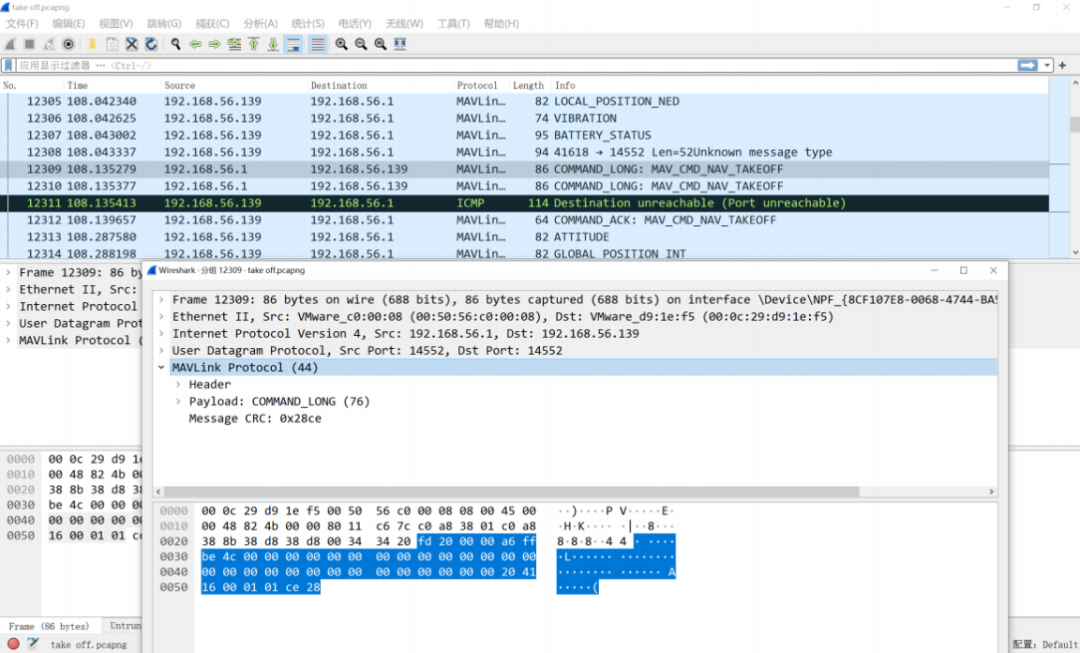Click the zoom in icon
The width and height of the screenshot is (1080, 653).
tap(342, 44)
